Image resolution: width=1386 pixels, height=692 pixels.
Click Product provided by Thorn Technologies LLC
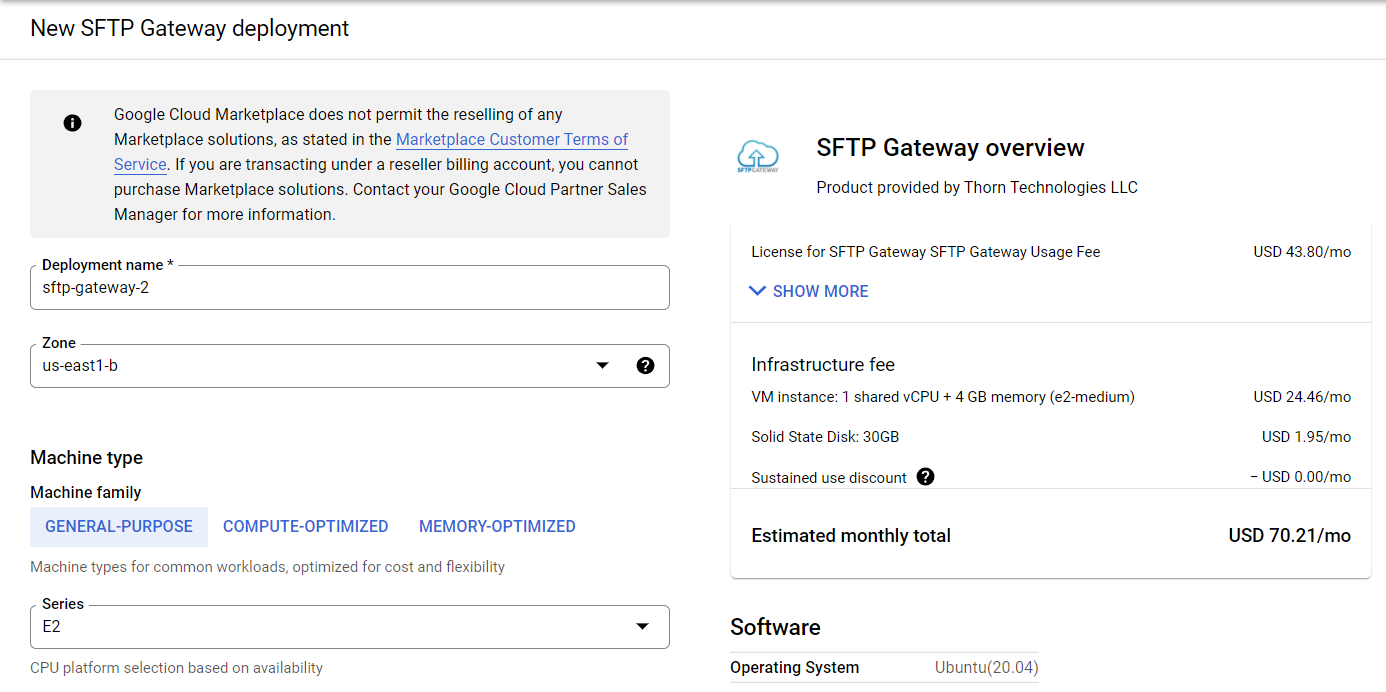click(x=977, y=188)
